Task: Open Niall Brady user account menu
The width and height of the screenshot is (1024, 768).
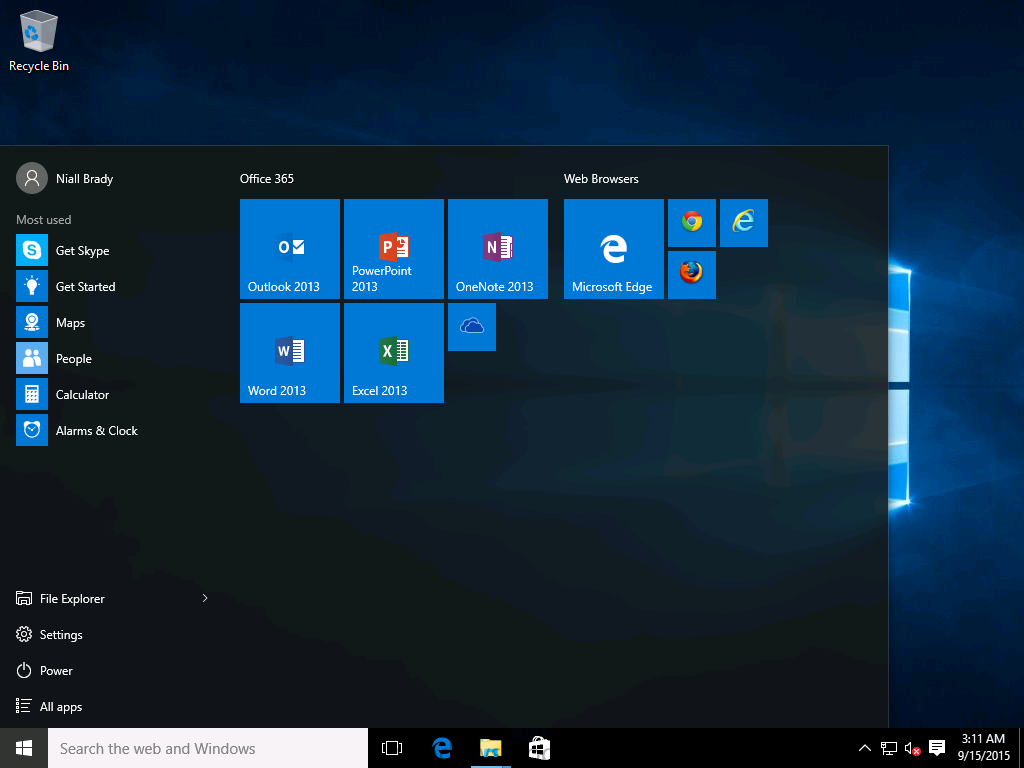Action: click(65, 178)
